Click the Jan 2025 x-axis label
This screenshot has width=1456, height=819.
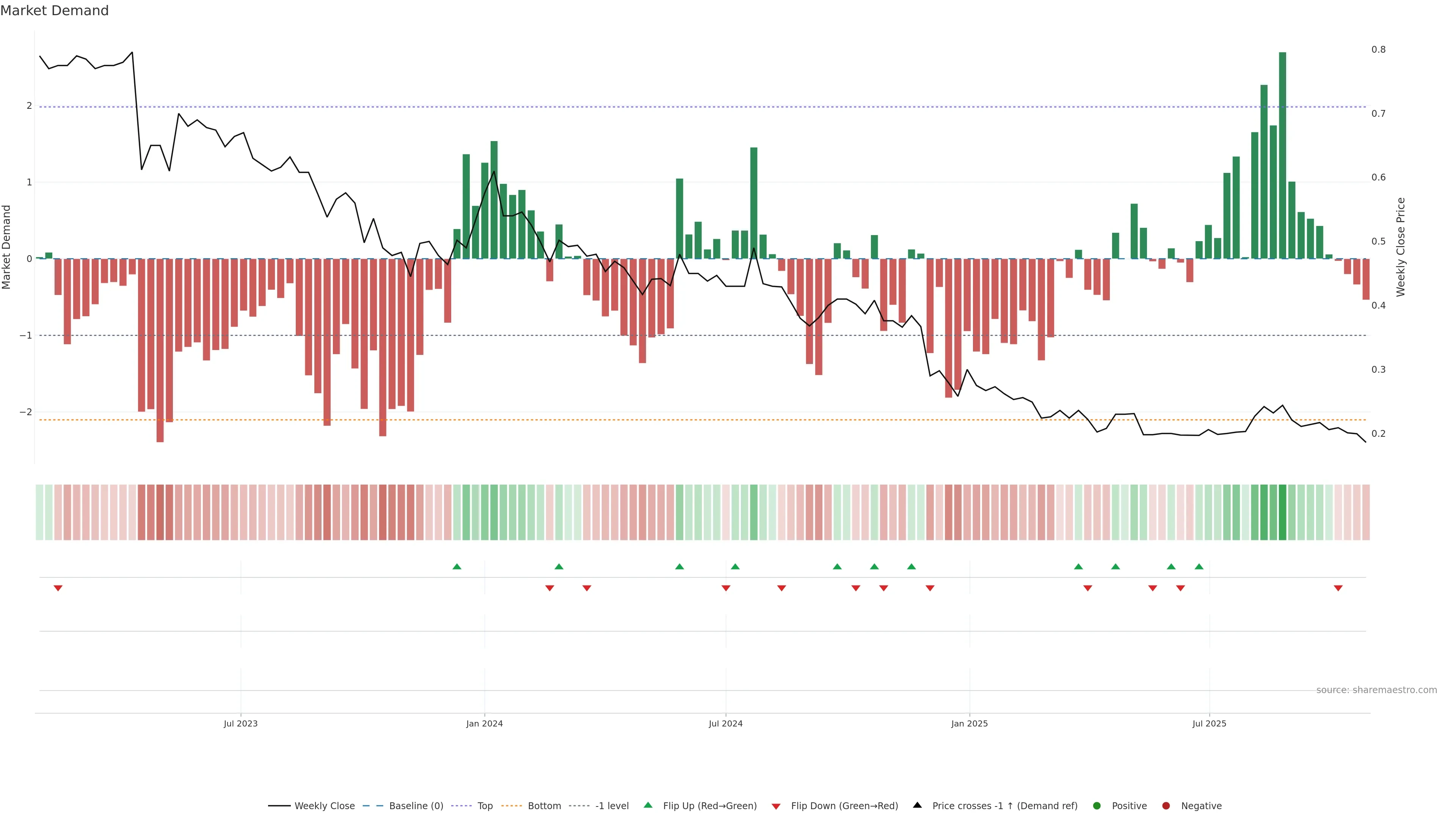coord(970,723)
